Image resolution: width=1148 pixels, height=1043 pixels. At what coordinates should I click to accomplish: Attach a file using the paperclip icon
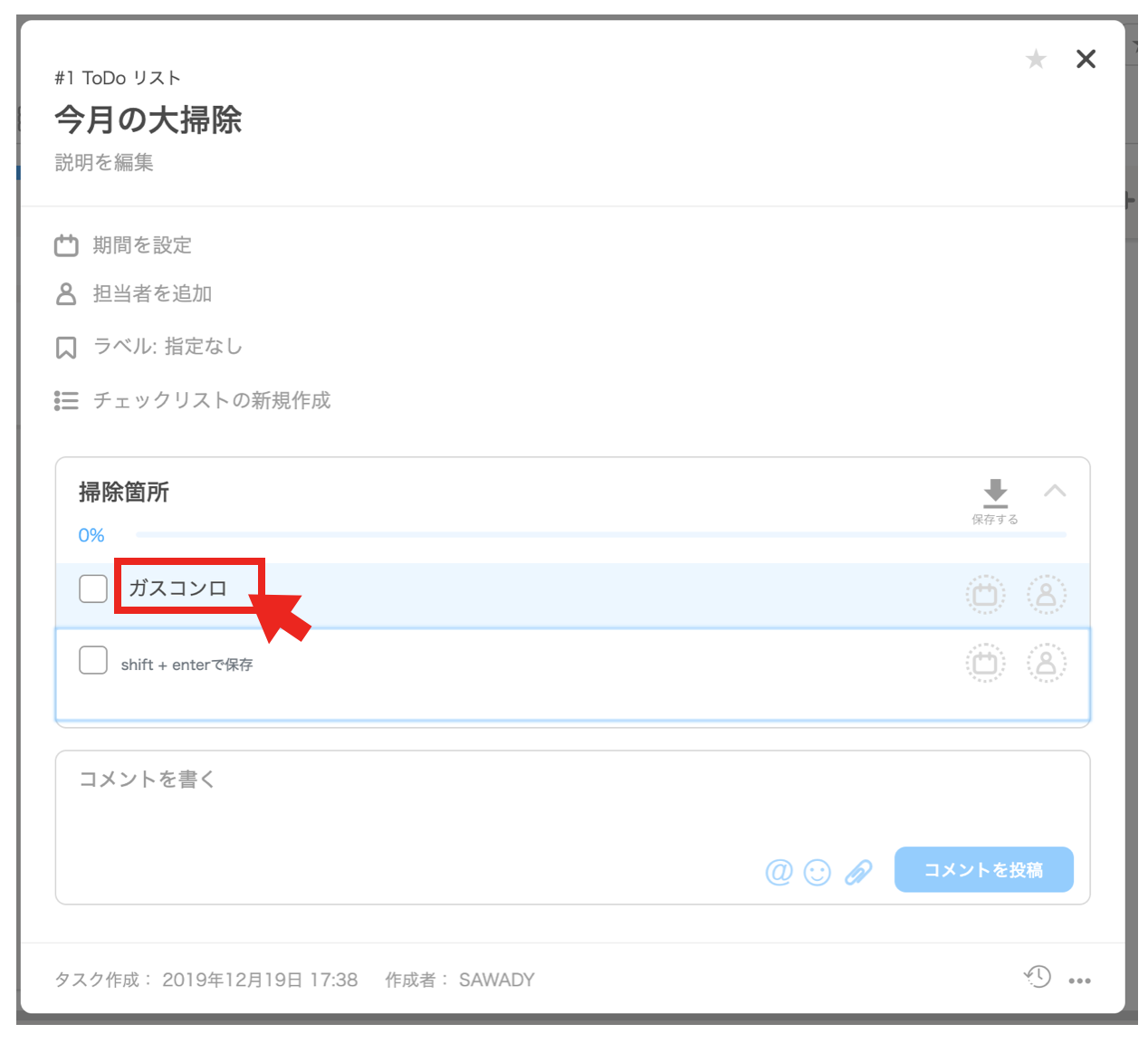[858, 872]
